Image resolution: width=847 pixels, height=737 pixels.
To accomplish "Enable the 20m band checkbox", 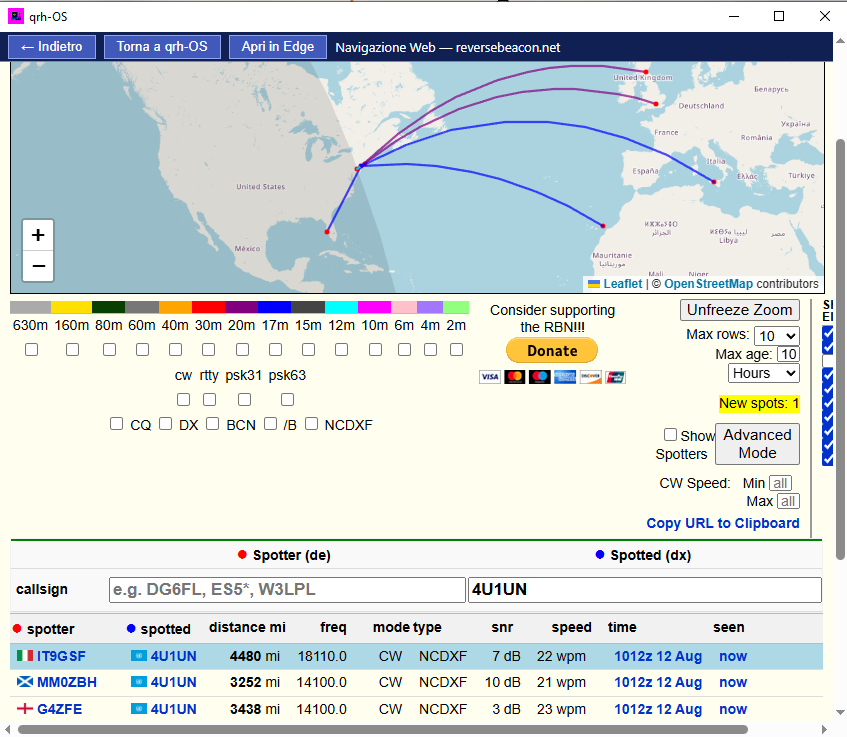I will click(x=243, y=350).
